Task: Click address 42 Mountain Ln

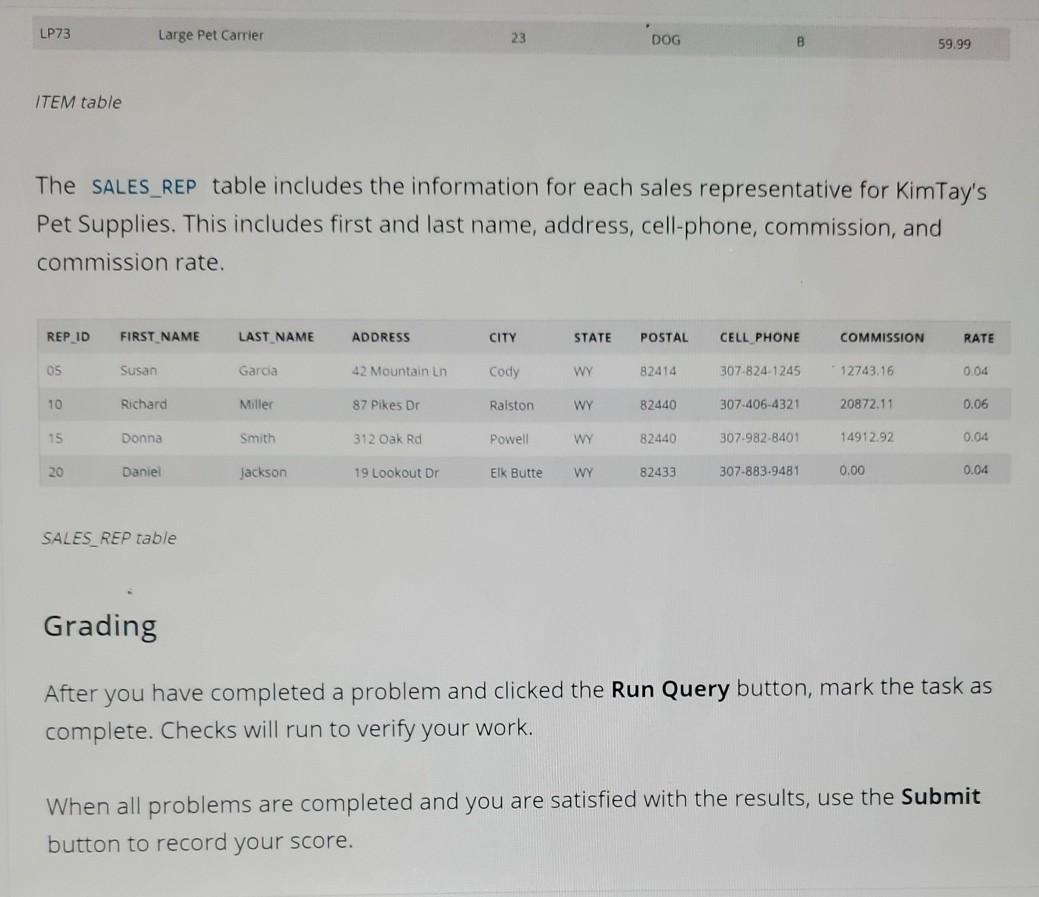Action: [400, 371]
